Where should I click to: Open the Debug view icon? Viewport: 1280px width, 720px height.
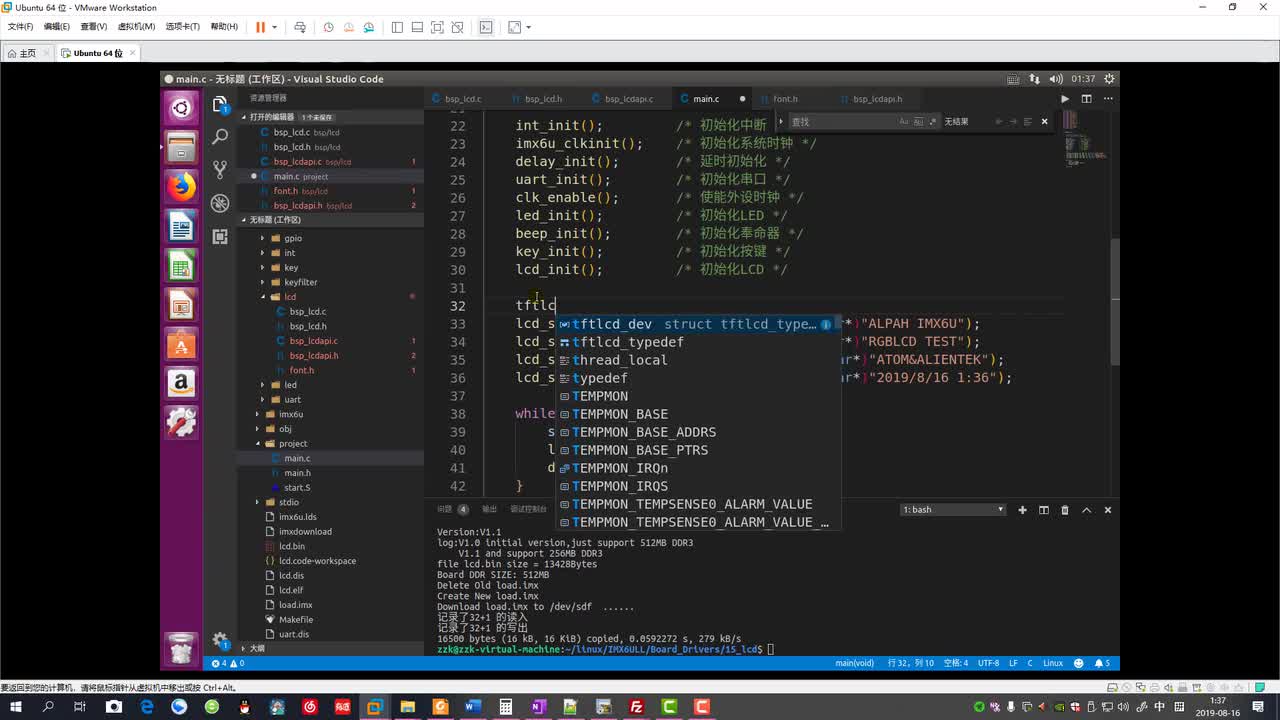[x=220, y=203]
